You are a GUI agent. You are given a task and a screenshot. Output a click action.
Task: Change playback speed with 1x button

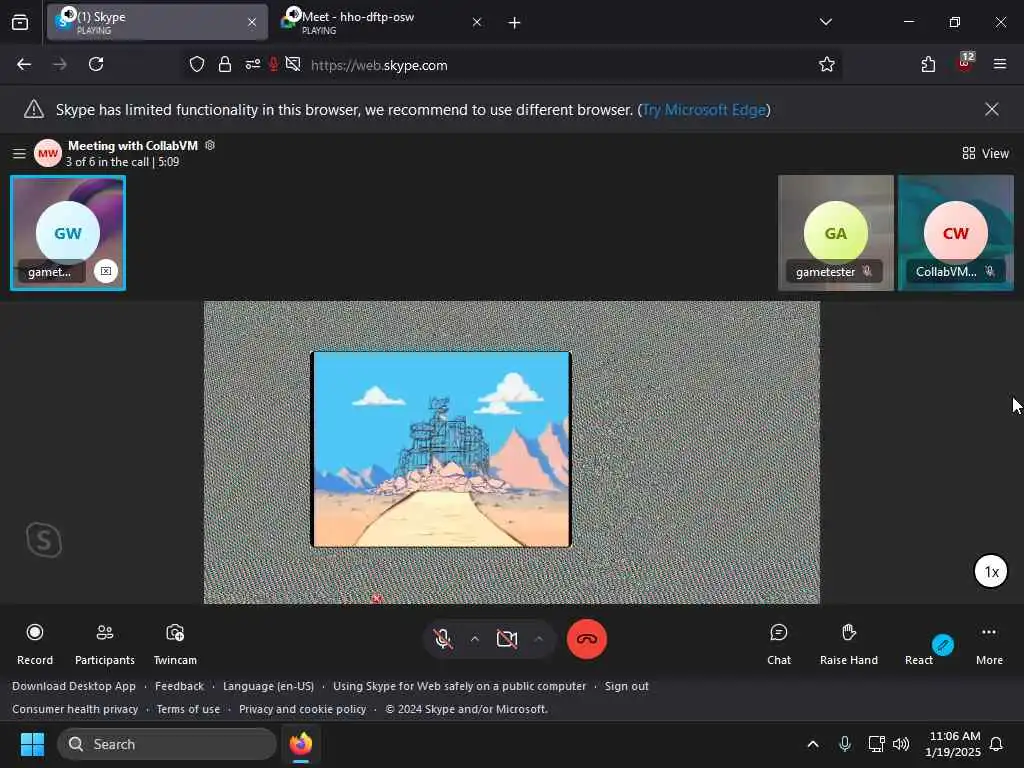[x=991, y=571]
